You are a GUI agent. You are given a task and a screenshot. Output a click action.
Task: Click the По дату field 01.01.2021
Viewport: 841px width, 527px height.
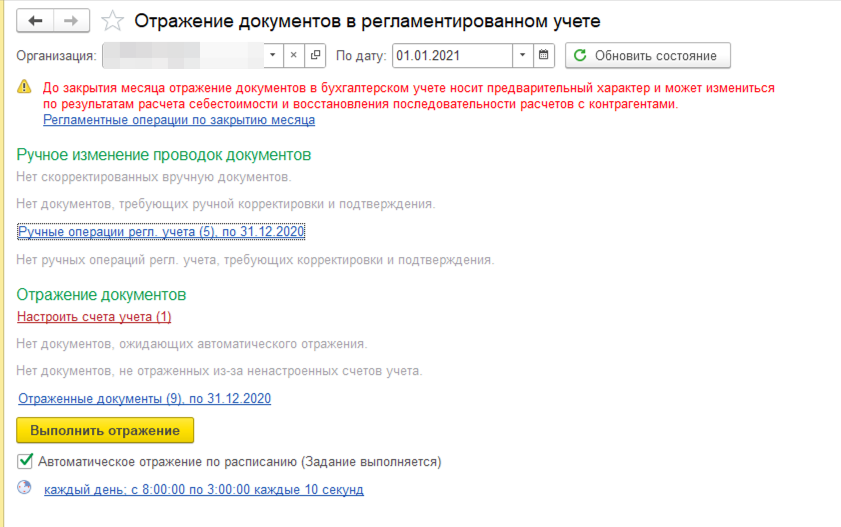pos(451,55)
